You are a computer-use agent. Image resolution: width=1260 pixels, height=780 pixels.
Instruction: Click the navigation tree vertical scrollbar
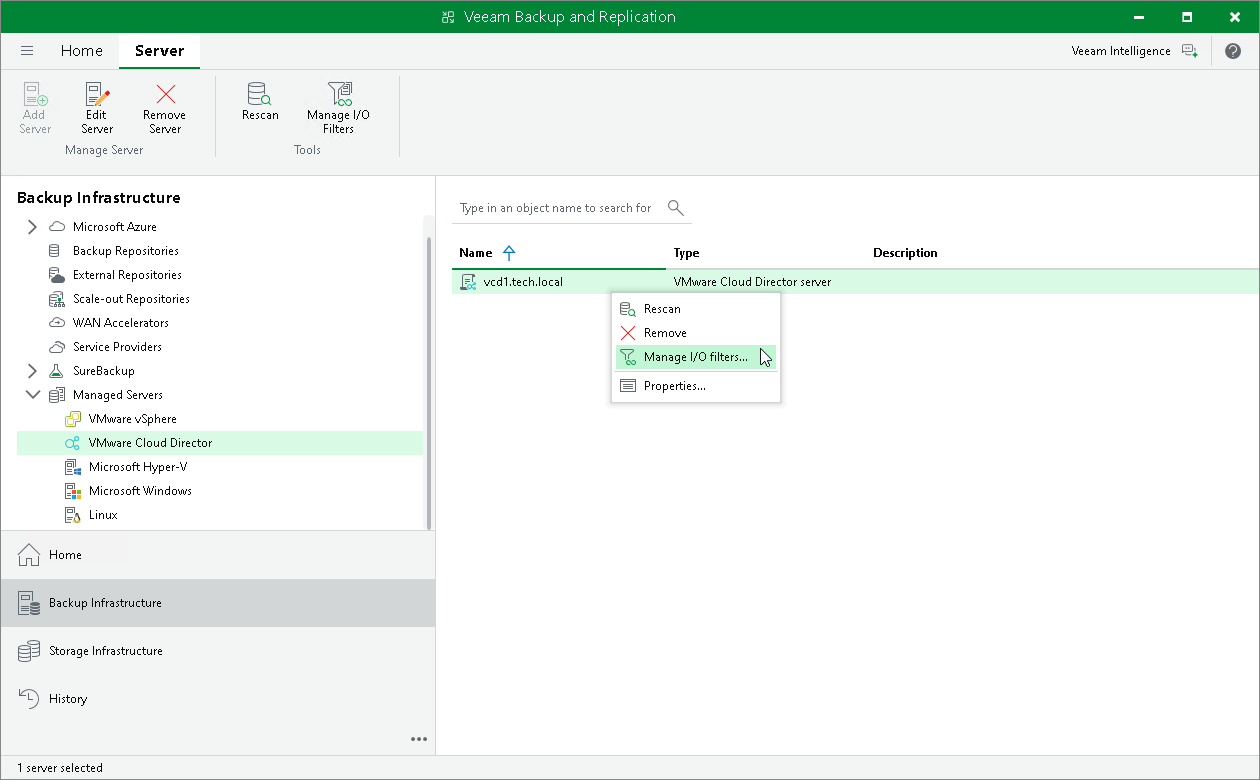coord(429,382)
